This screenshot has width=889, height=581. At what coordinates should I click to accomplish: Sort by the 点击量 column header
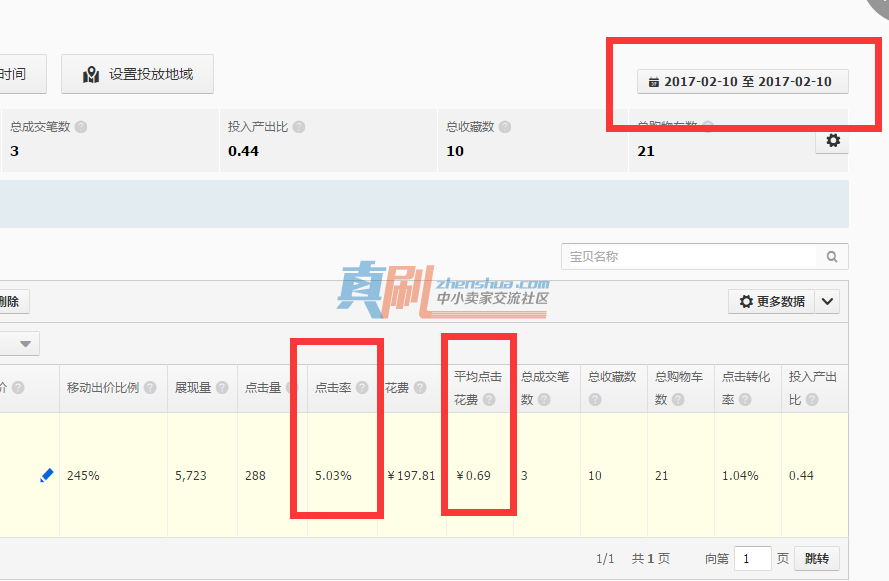tap(263, 388)
